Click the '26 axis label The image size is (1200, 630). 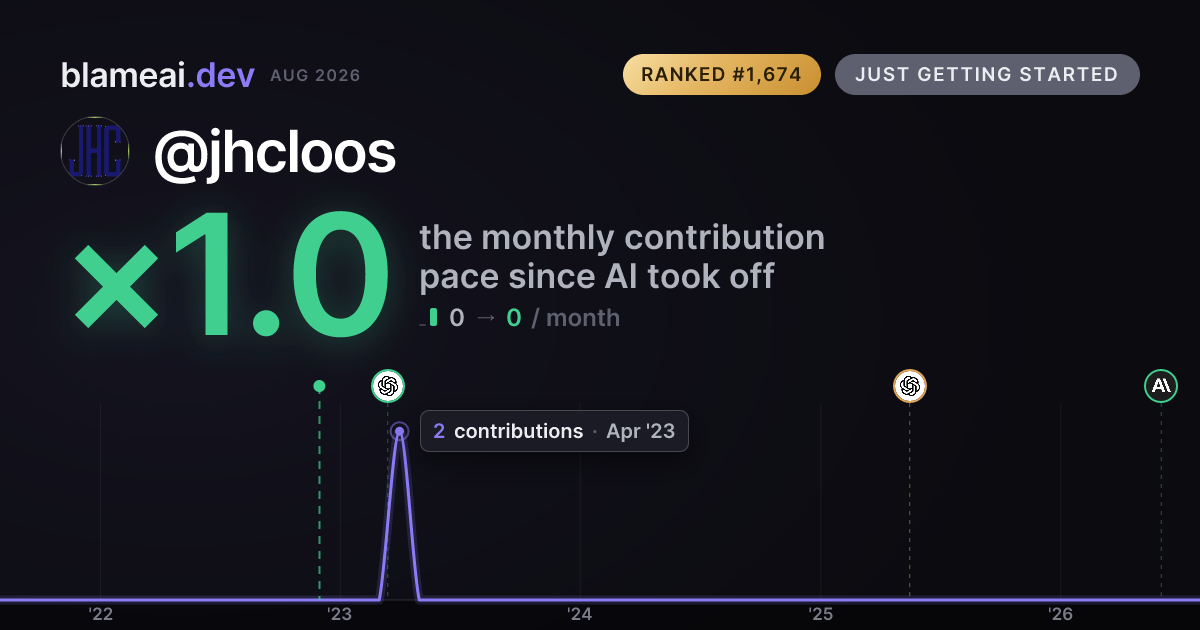(1061, 614)
